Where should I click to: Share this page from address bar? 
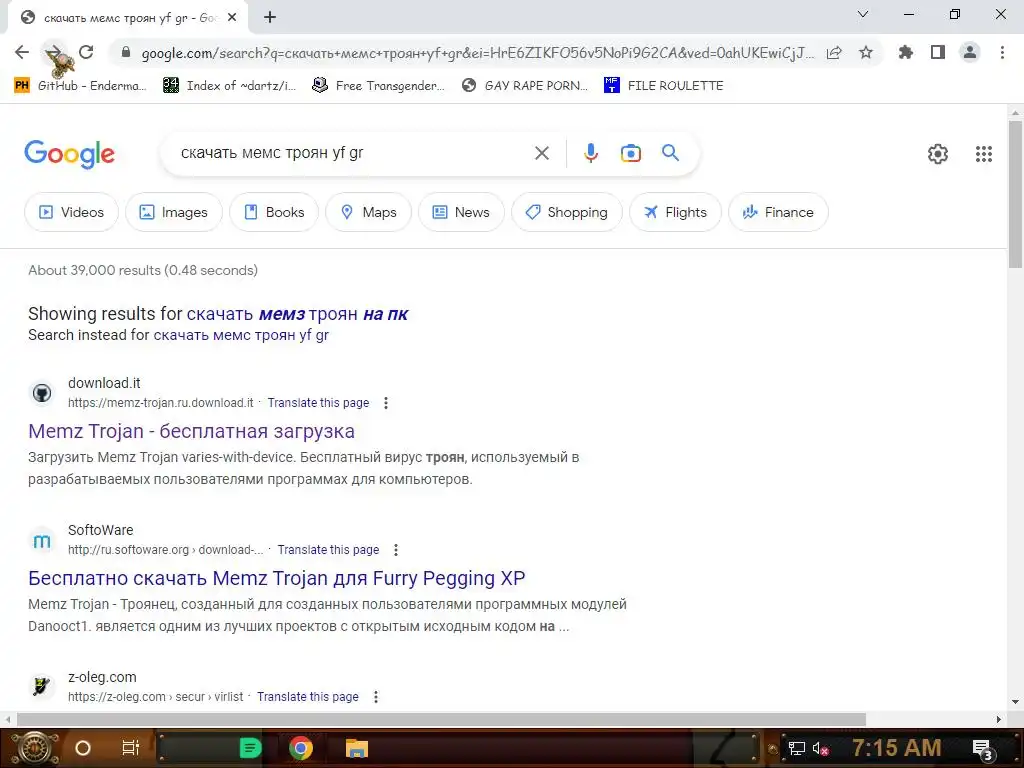pyautogui.click(x=834, y=53)
